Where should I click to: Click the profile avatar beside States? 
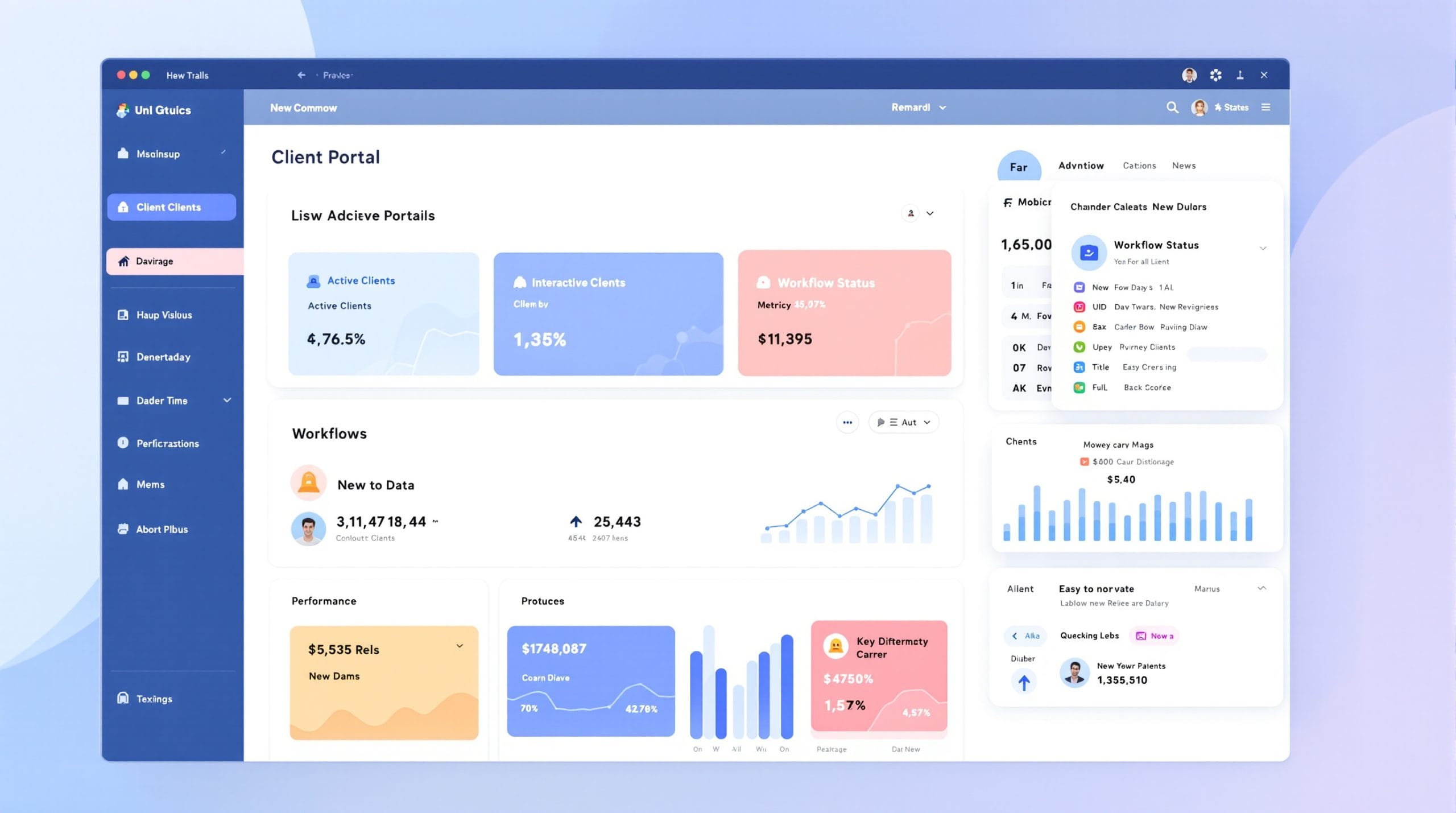click(x=1199, y=108)
